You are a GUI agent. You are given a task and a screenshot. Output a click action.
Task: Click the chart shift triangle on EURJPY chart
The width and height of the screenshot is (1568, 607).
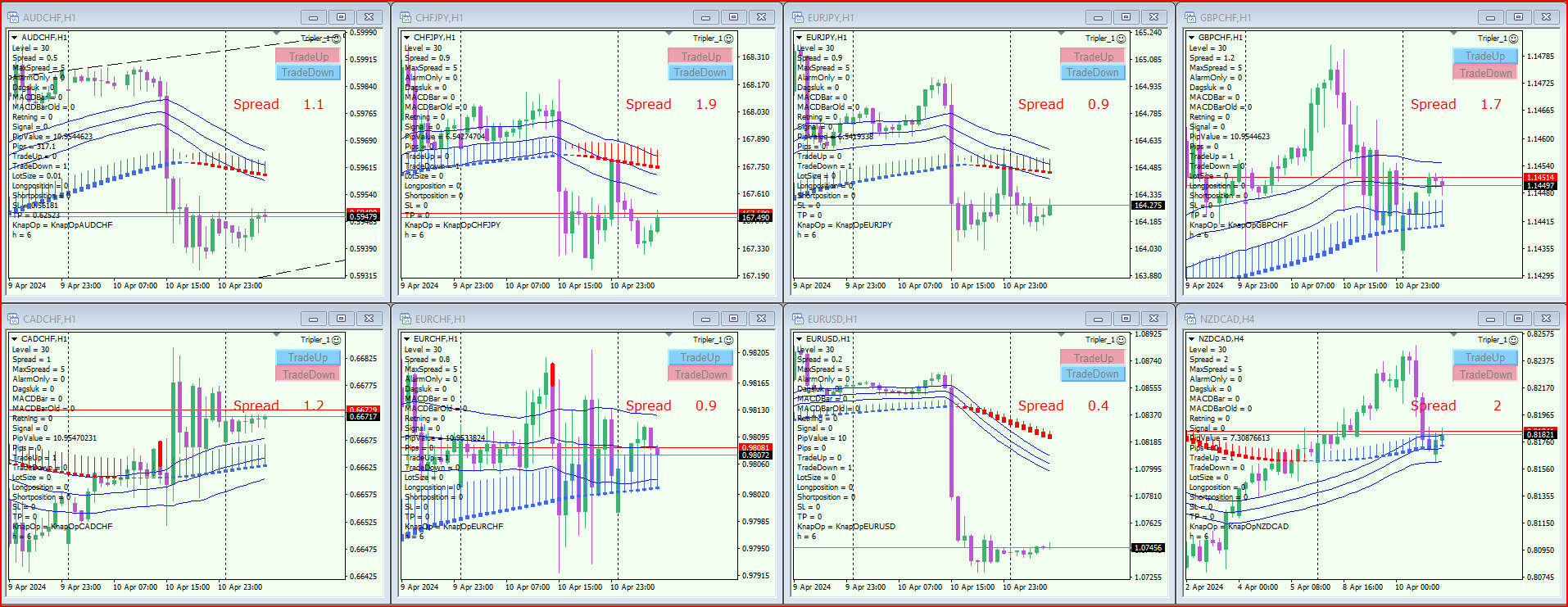tap(1062, 34)
